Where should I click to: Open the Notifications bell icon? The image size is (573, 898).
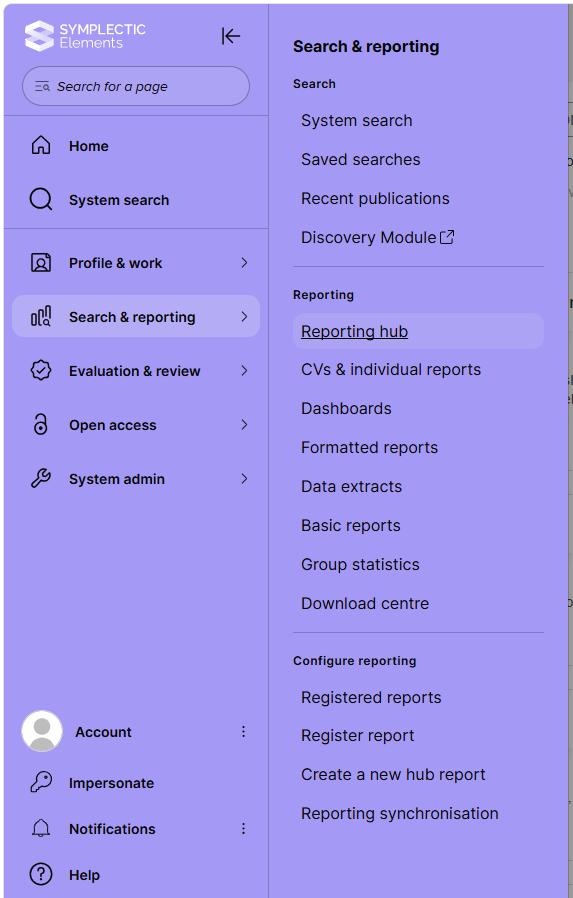[41, 828]
